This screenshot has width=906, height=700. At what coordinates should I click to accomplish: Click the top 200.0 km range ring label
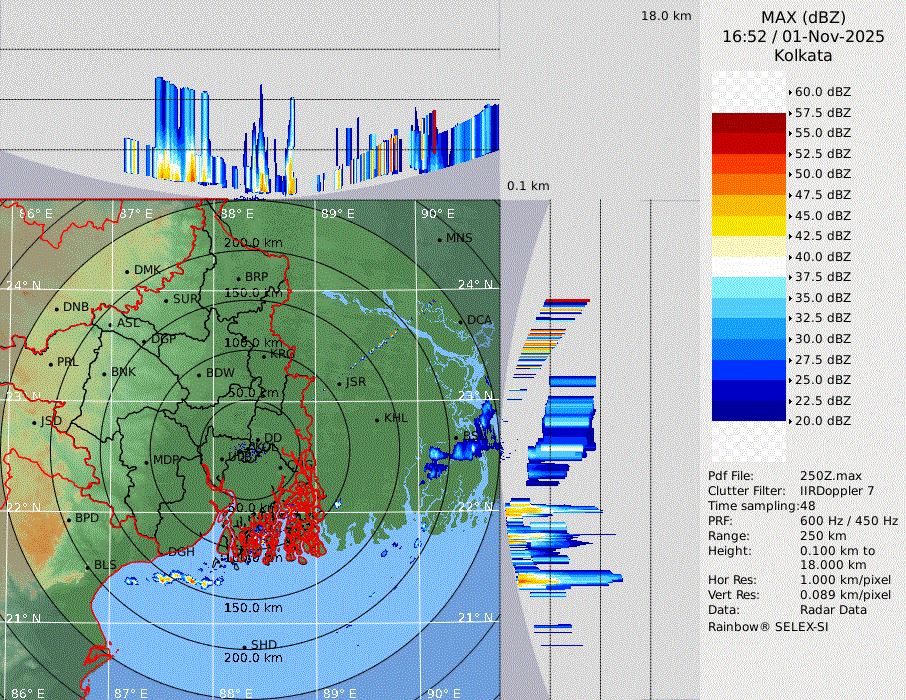click(252, 243)
